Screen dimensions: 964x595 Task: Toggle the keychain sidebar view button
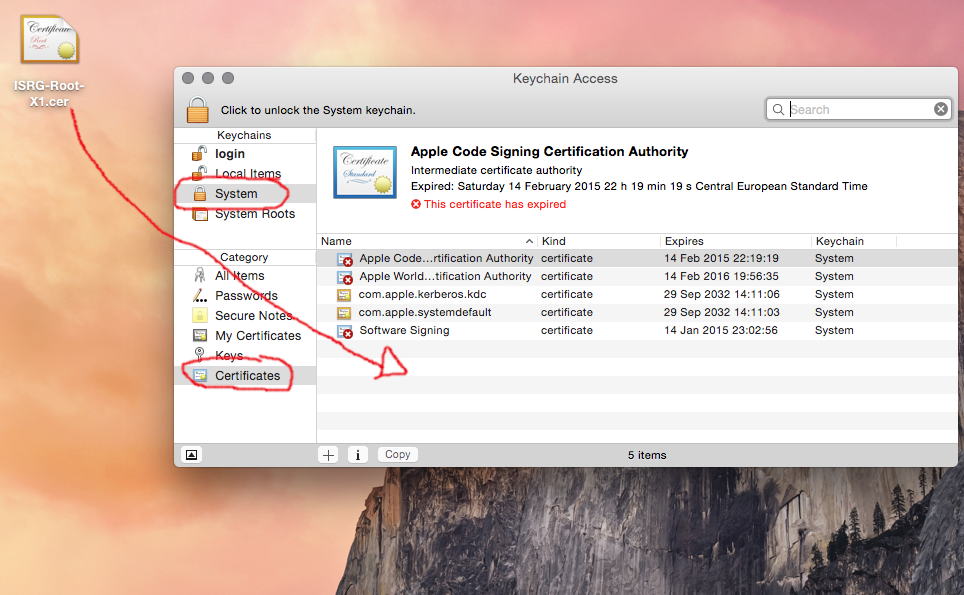coord(192,455)
